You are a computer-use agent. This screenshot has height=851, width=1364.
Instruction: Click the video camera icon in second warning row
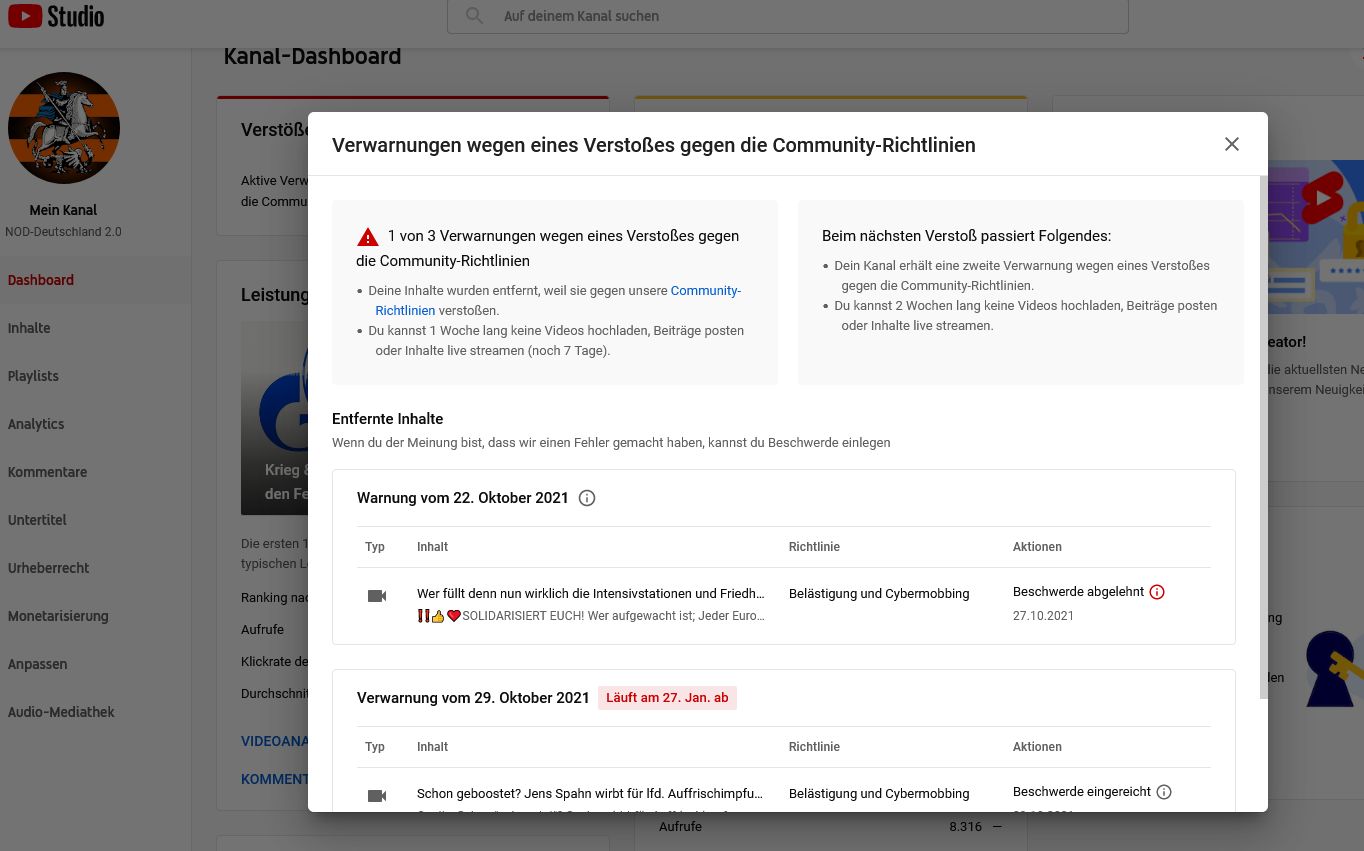[x=377, y=796]
